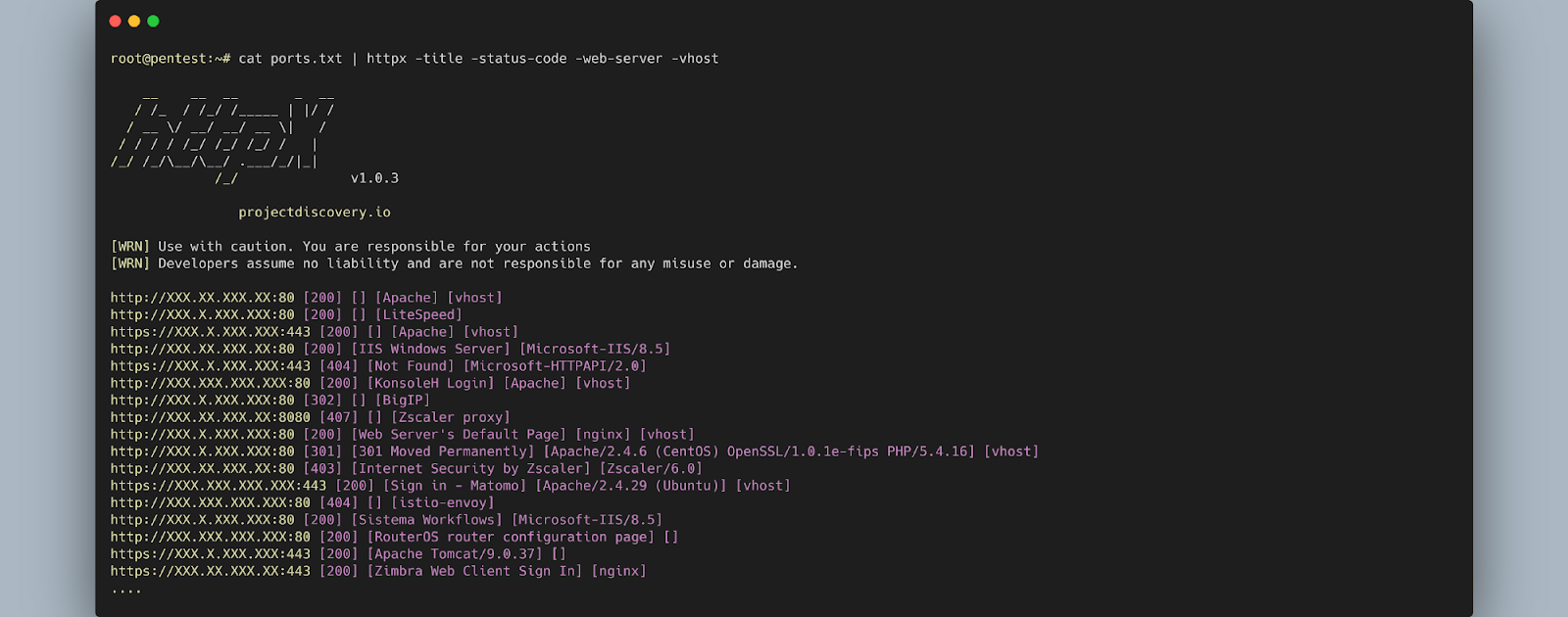Screen dimensions: 1568x617
Task: Click the httpx command prompt line
Action: 415,59
